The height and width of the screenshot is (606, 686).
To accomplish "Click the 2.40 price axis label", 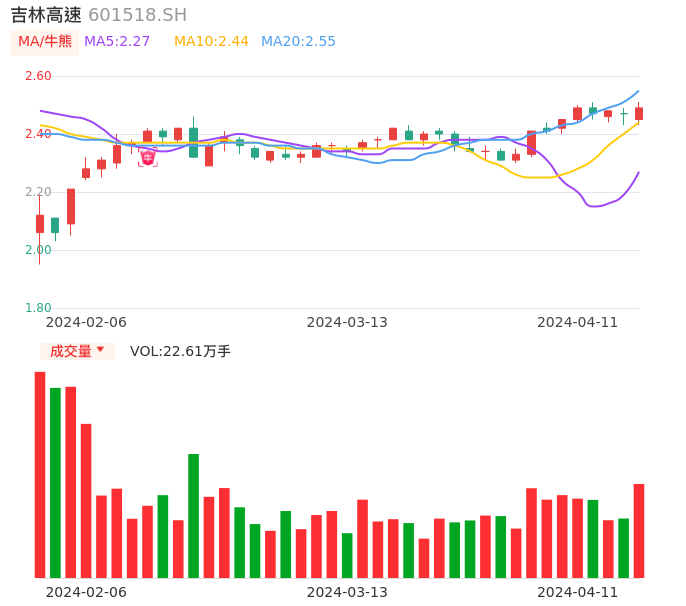I will (x=38, y=134).
